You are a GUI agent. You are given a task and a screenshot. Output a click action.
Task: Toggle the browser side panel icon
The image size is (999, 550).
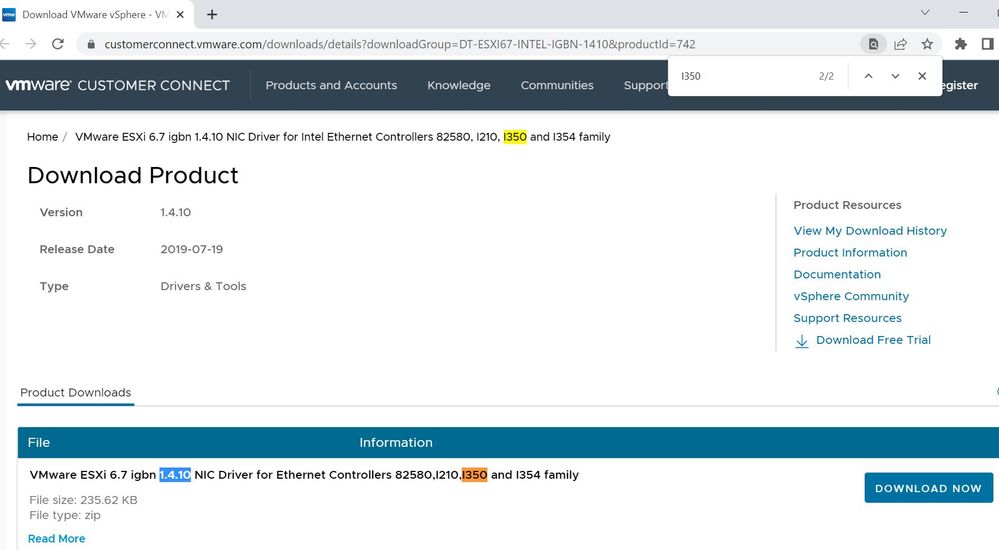click(x=987, y=44)
